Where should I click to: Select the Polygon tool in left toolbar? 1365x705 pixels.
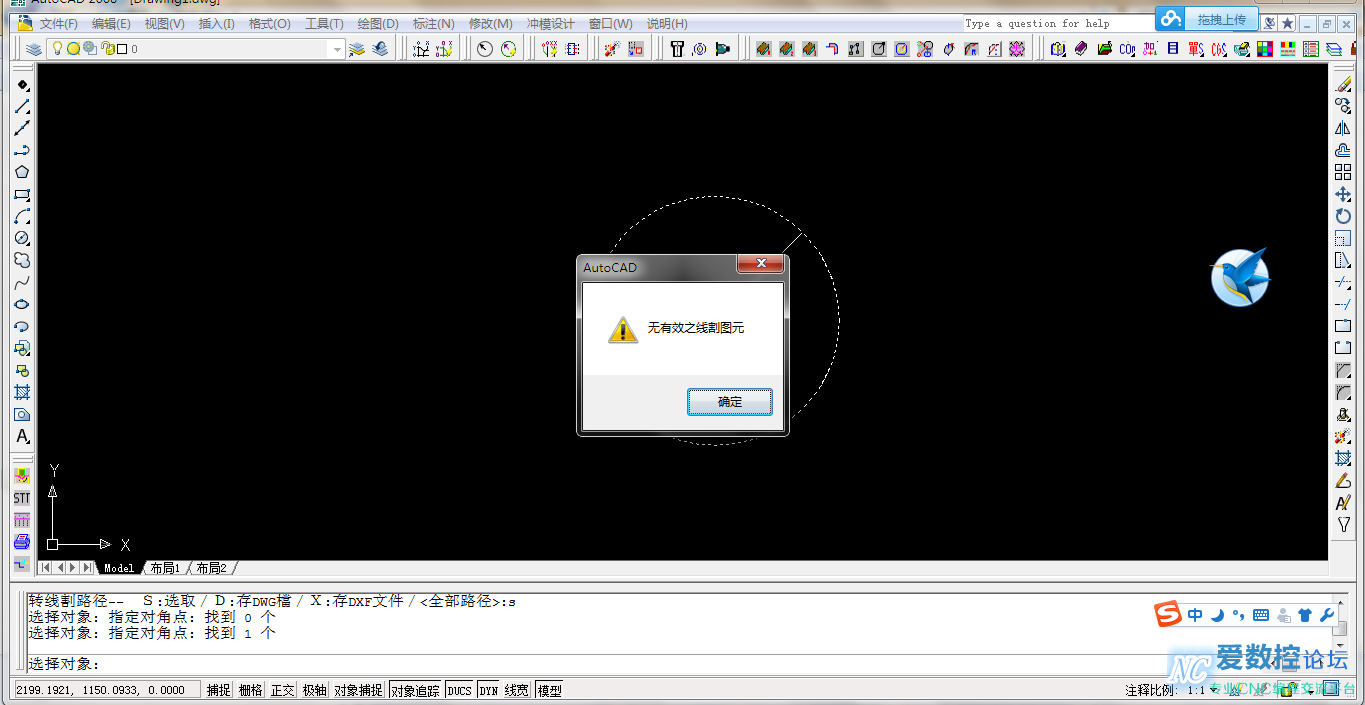click(22, 172)
